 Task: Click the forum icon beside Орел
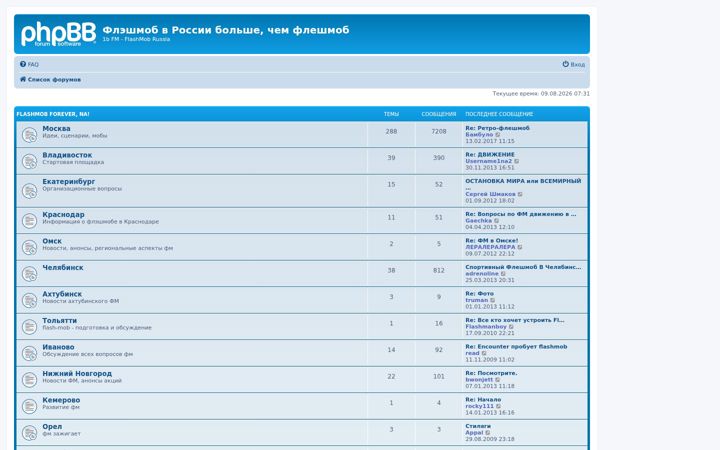pyautogui.click(x=29, y=433)
